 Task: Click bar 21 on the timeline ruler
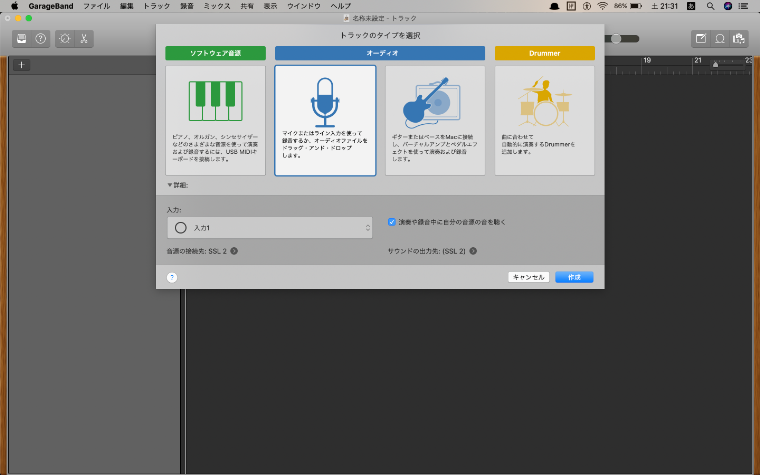point(698,61)
